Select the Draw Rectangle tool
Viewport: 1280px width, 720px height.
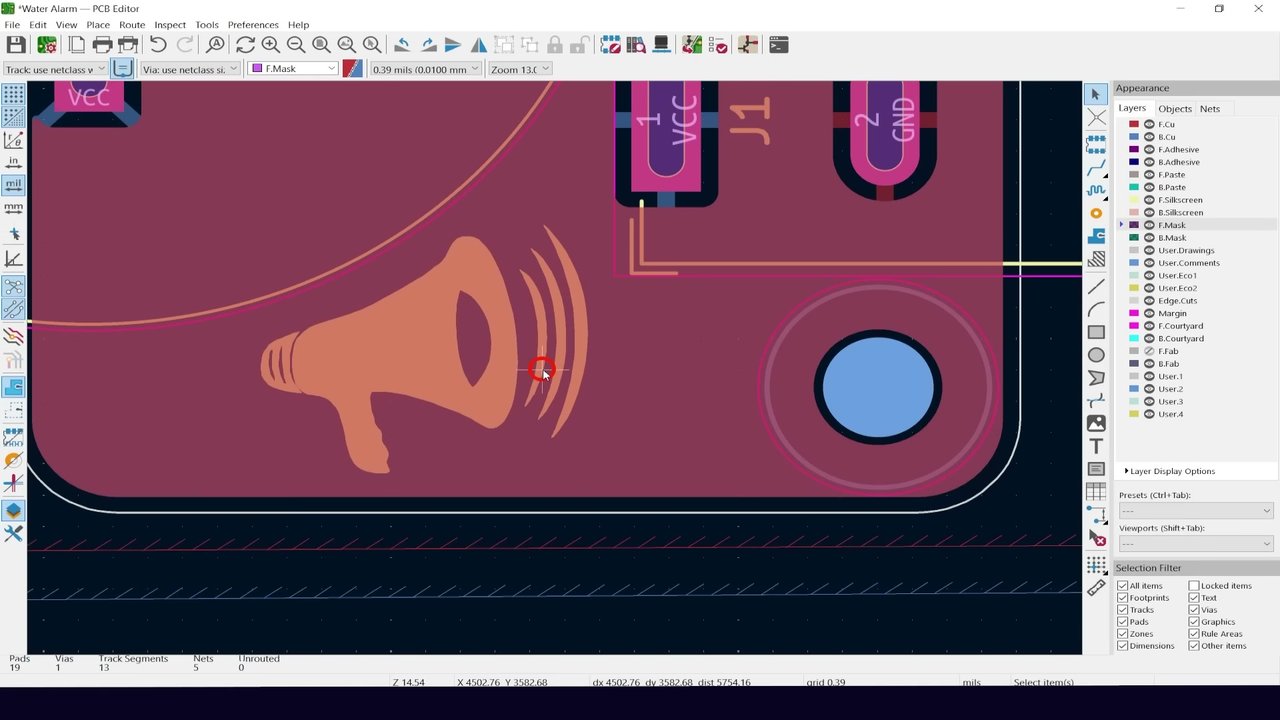point(1096,332)
